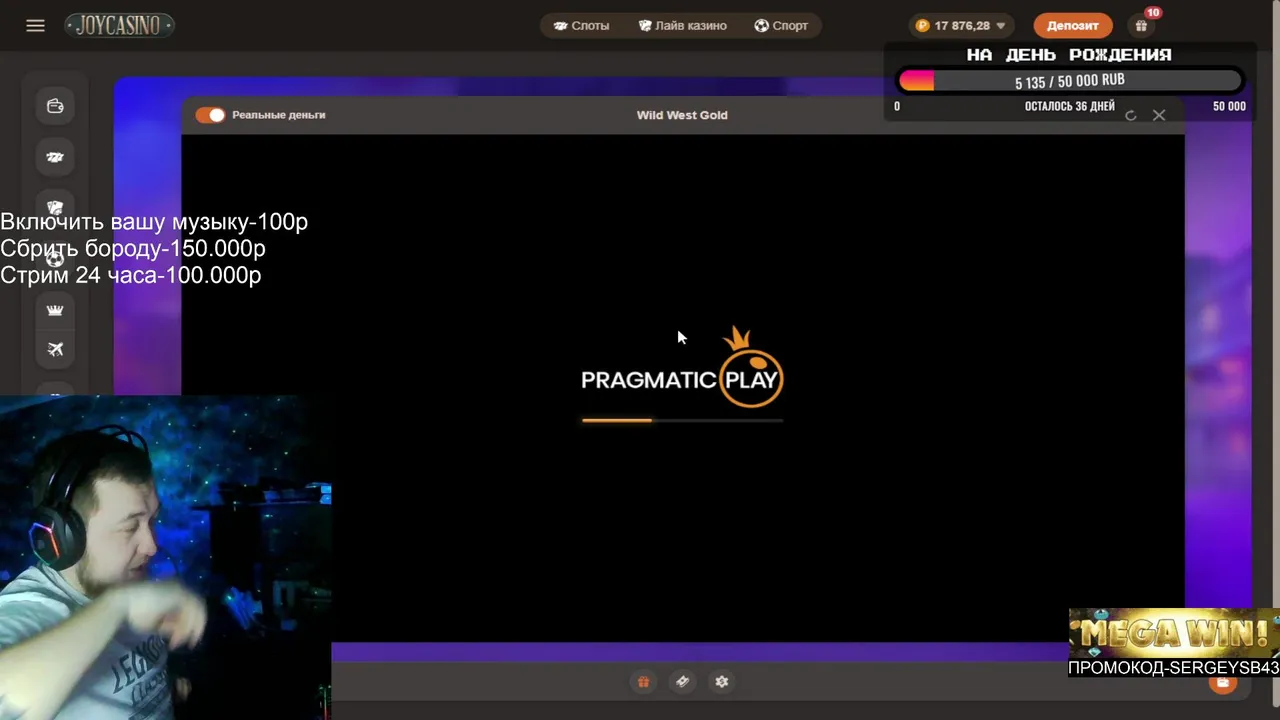1280x720 pixels.
Task: Open the Спорт section
Action: [781, 25]
